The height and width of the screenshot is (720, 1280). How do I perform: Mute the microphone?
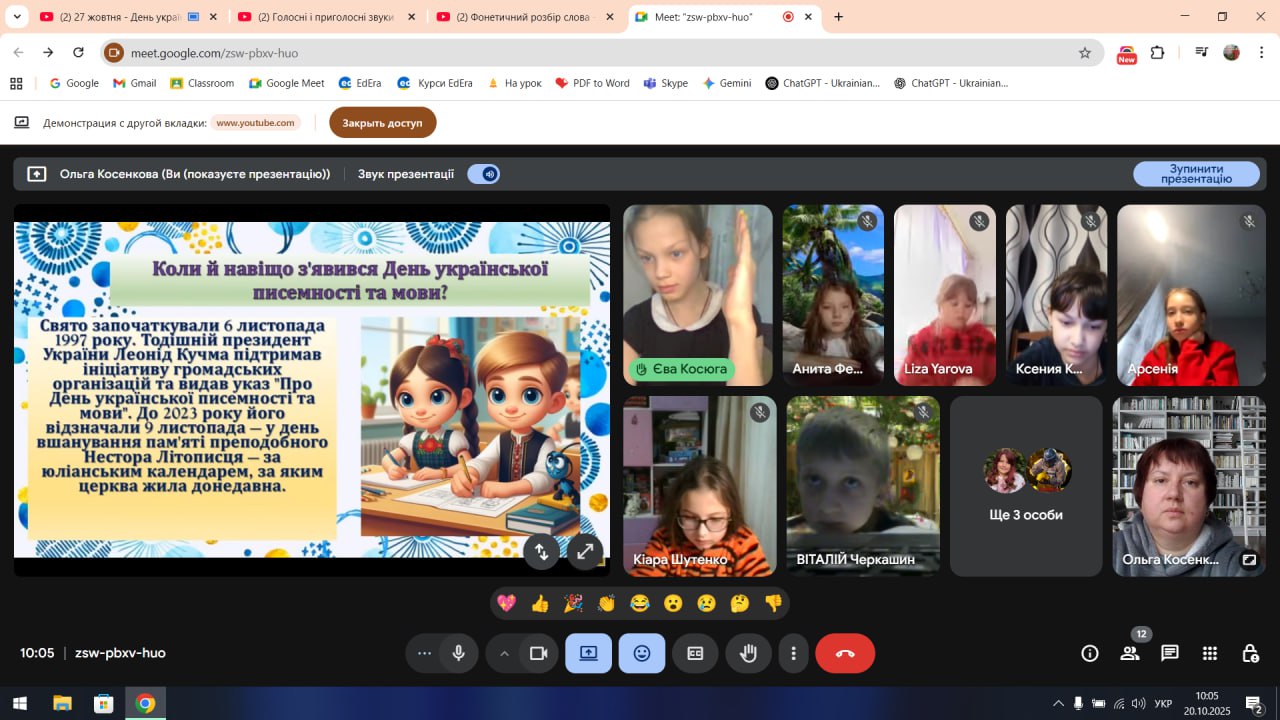coord(458,653)
